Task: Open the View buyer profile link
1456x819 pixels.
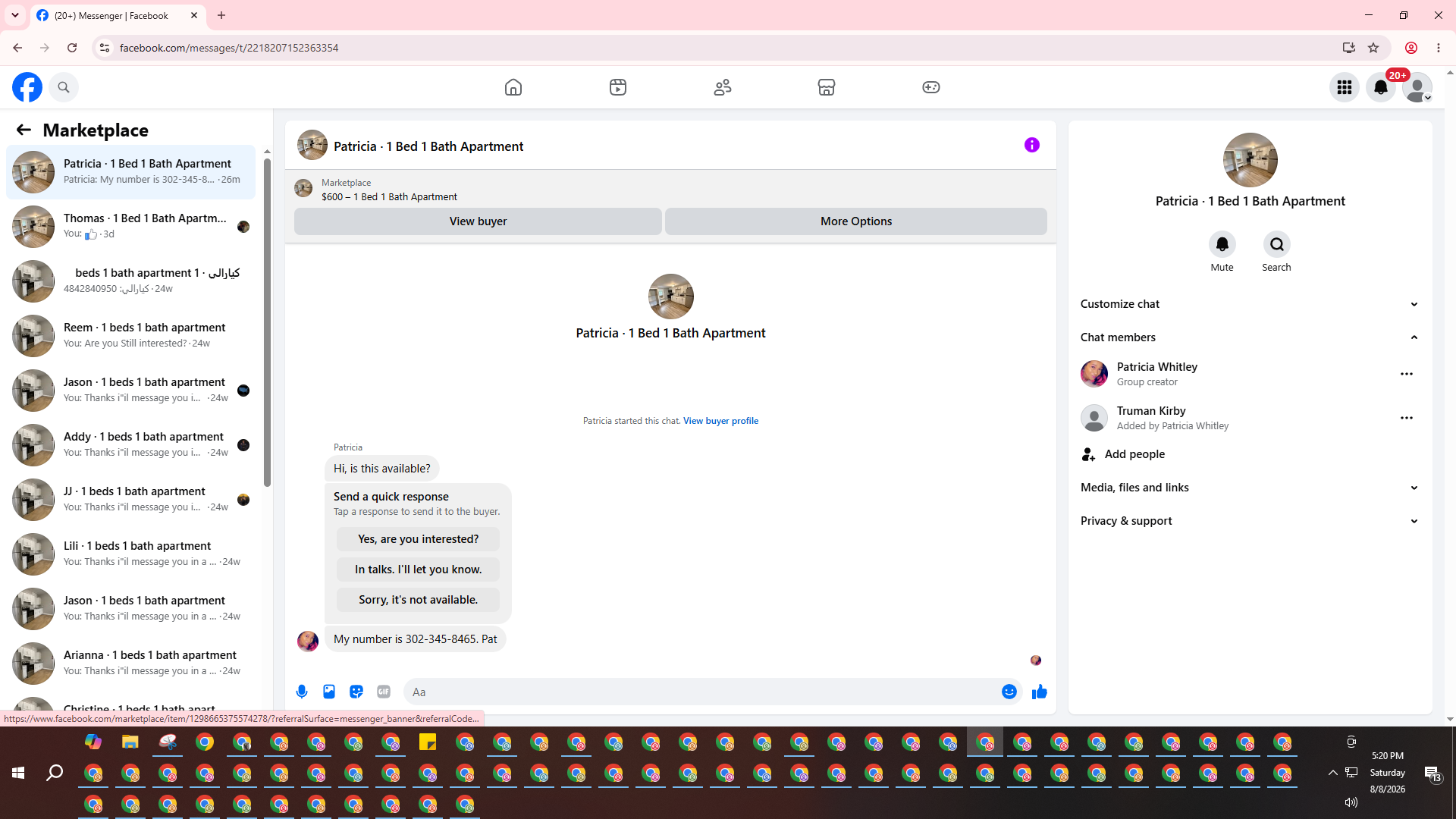Action: [720, 421]
